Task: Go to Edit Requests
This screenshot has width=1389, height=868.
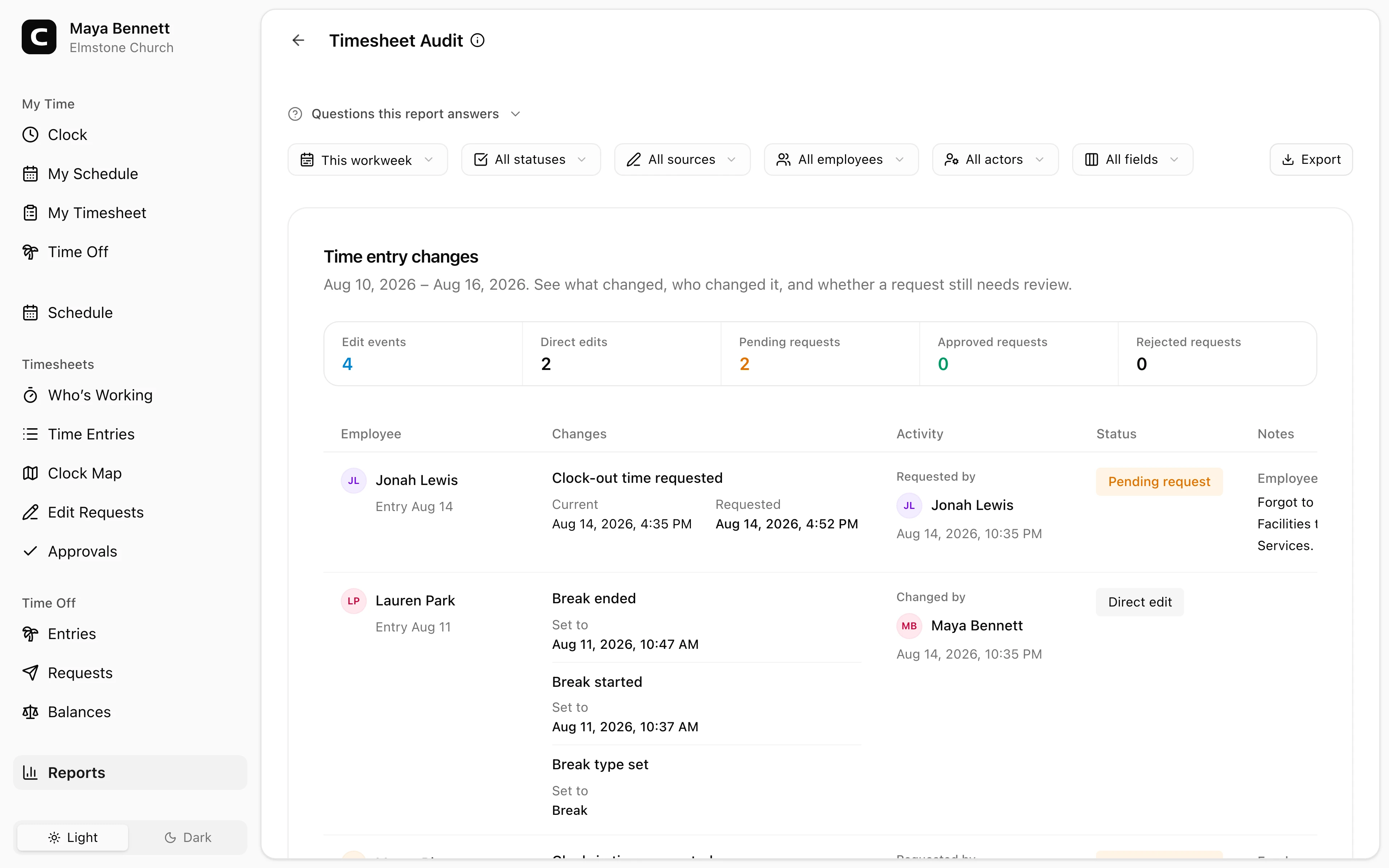Action: point(130,512)
